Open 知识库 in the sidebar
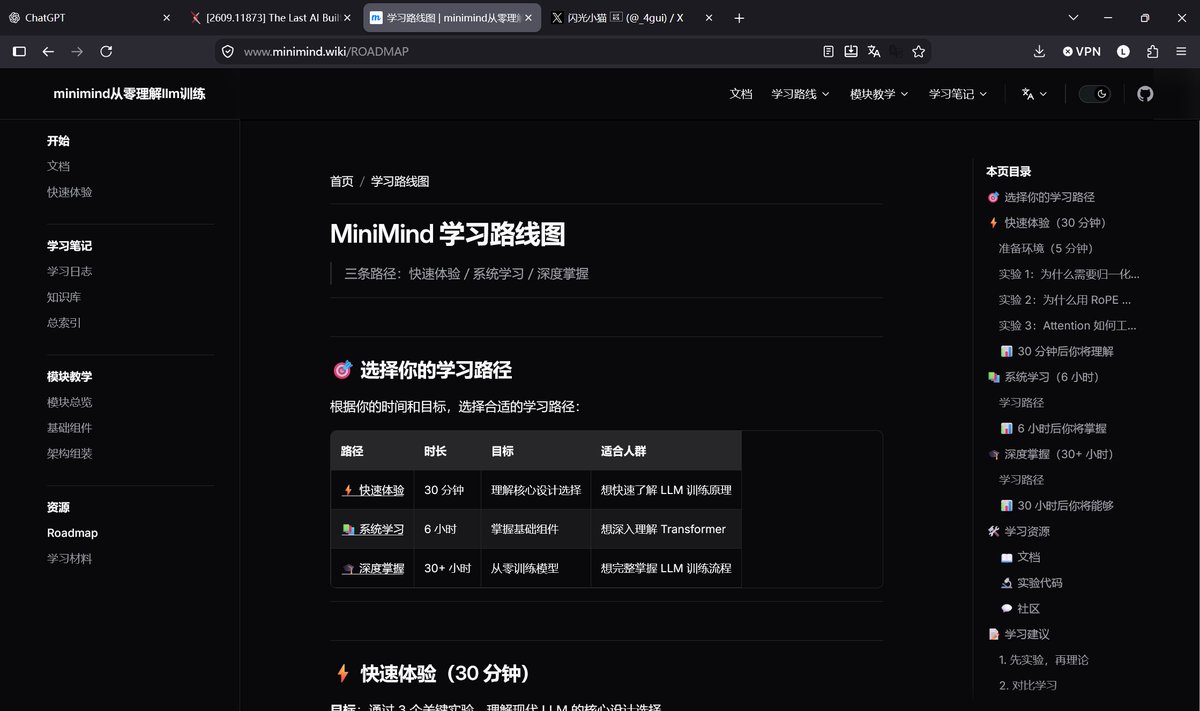This screenshot has height=711, width=1200. tap(64, 297)
